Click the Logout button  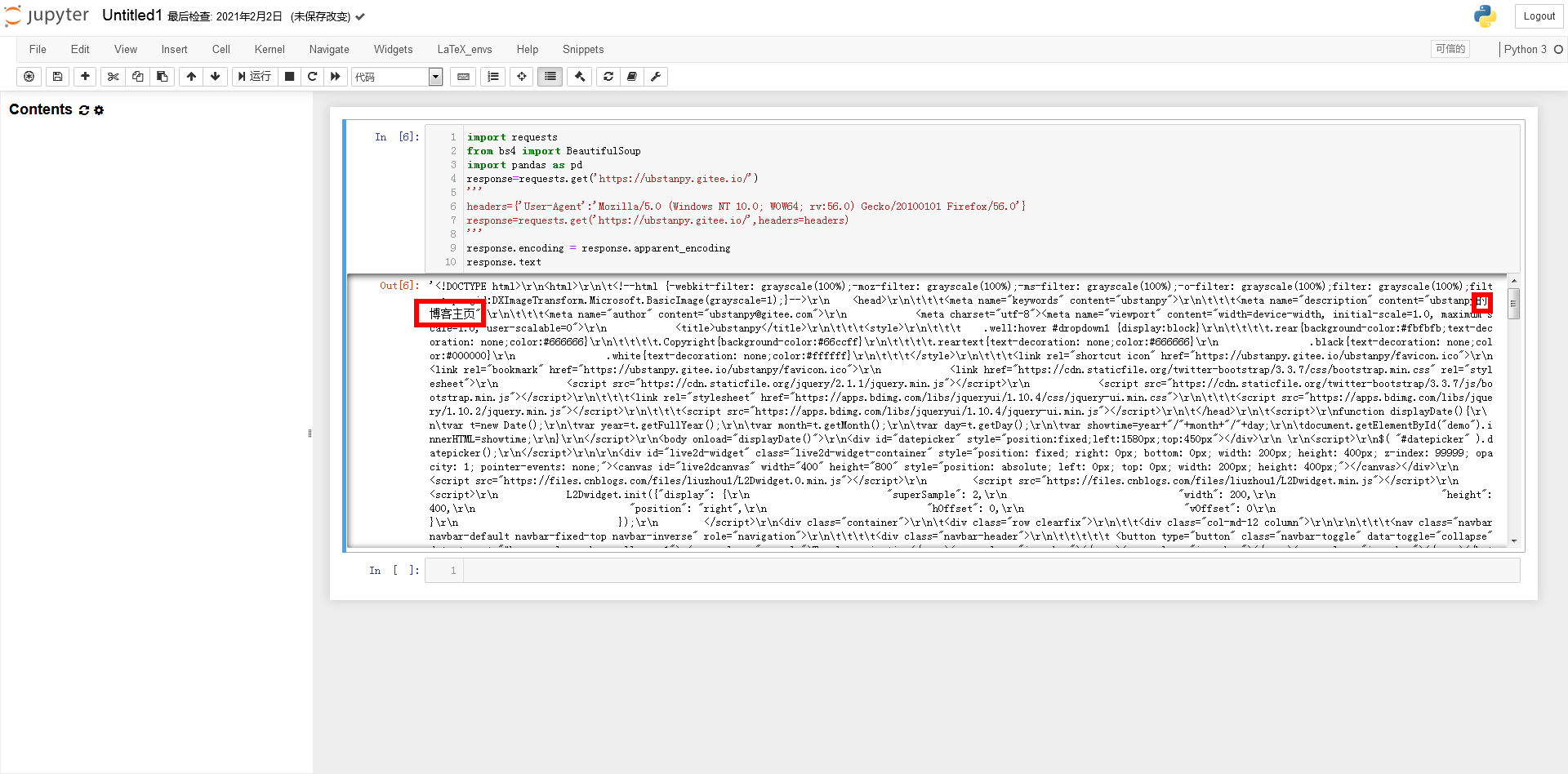coord(1539,16)
